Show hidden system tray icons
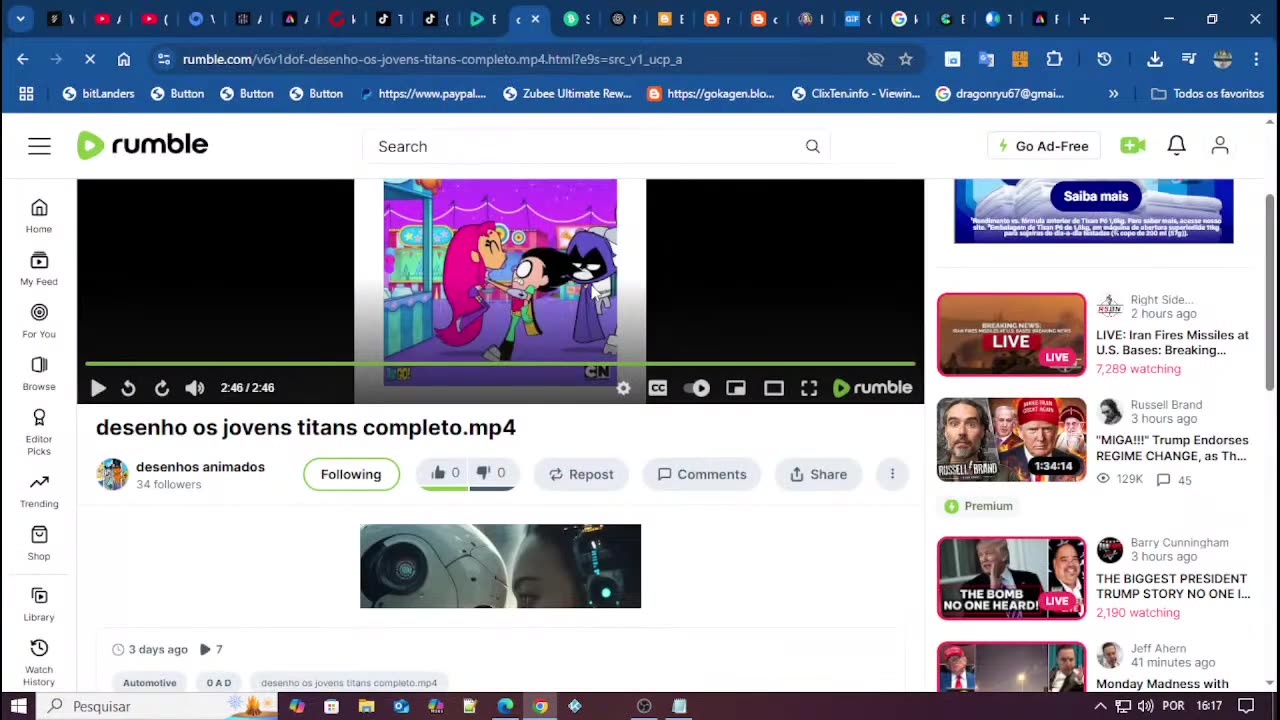Viewport: 1280px width, 720px height. [x=1100, y=706]
